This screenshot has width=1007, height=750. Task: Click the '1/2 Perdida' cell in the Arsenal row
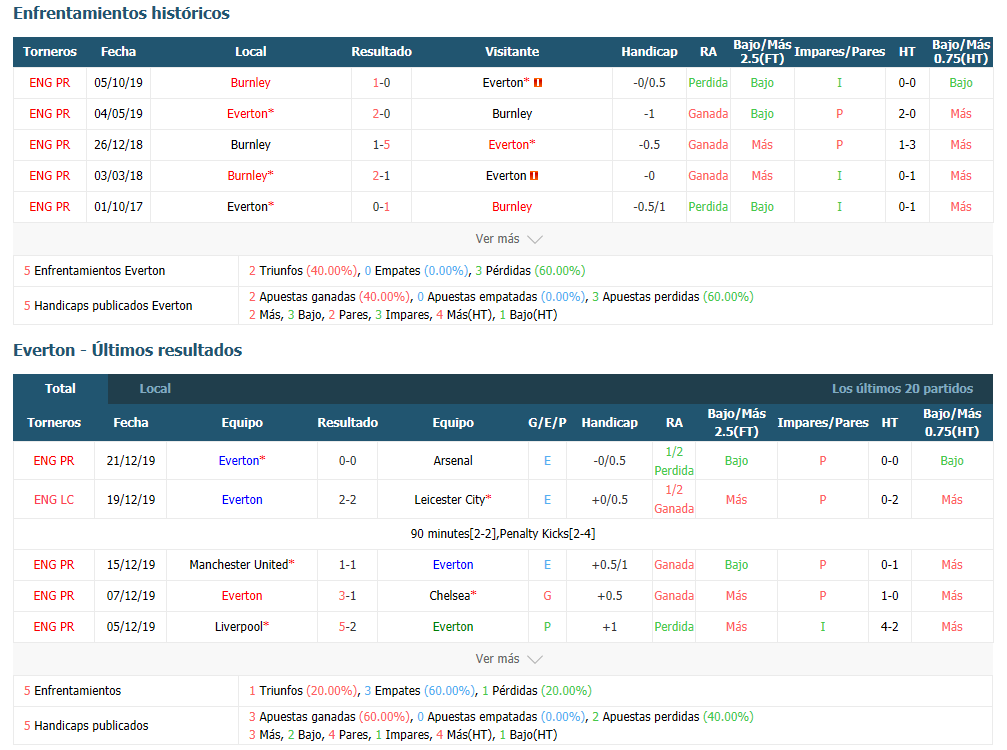coord(674,461)
